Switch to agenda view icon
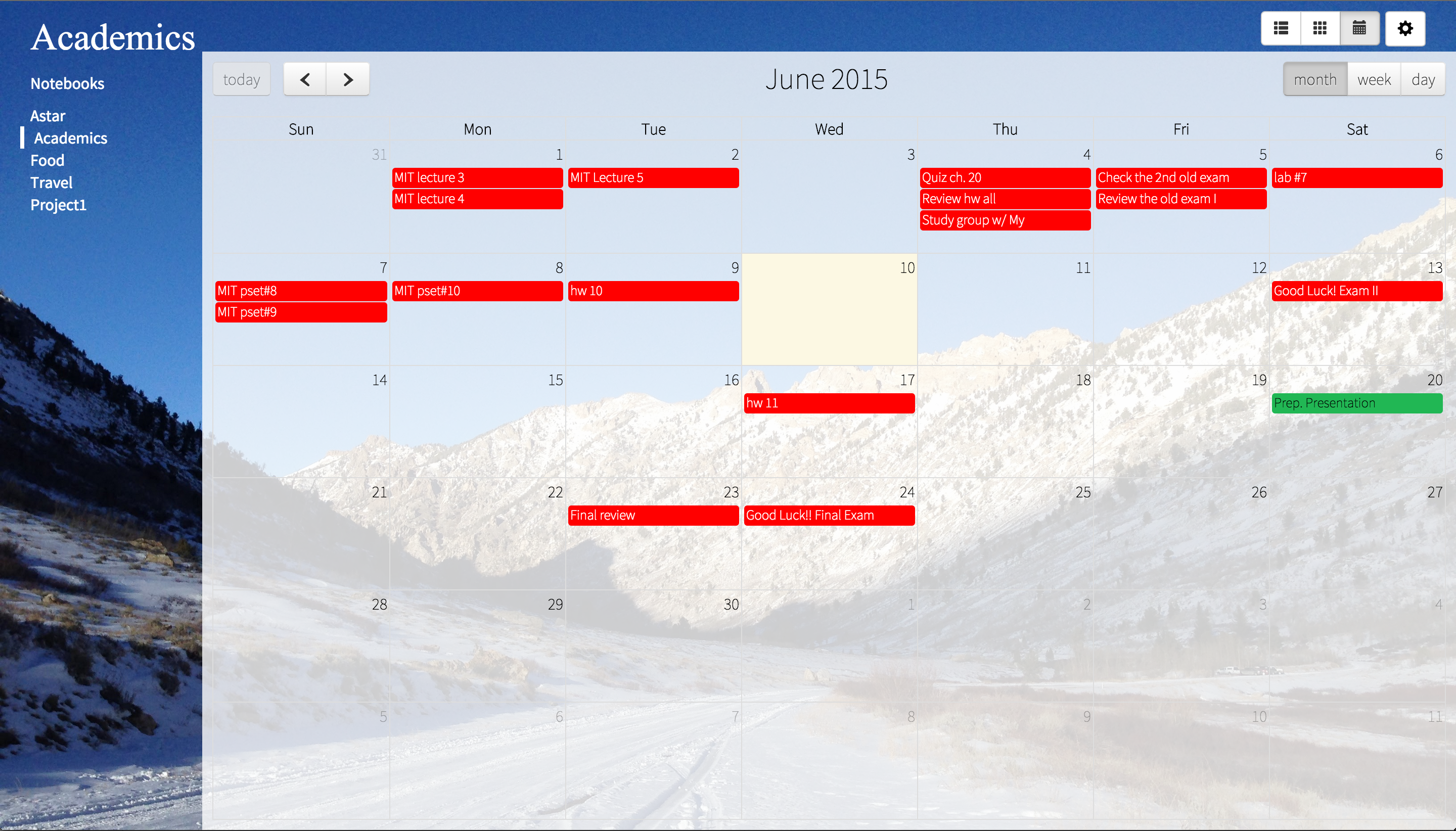The height and width of the screenshot is (831, 1456). tap(1280, 28)
